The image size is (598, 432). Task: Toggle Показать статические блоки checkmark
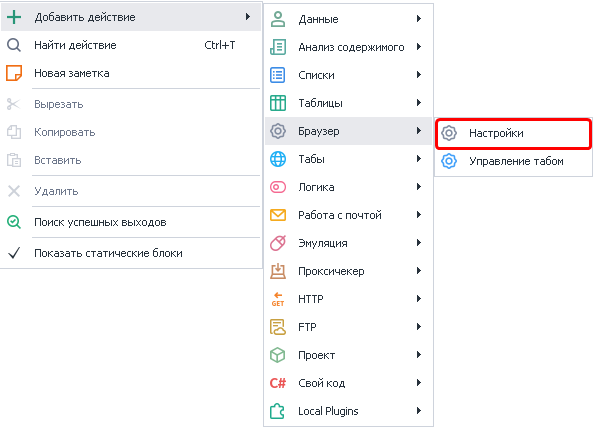click(14, 253)
